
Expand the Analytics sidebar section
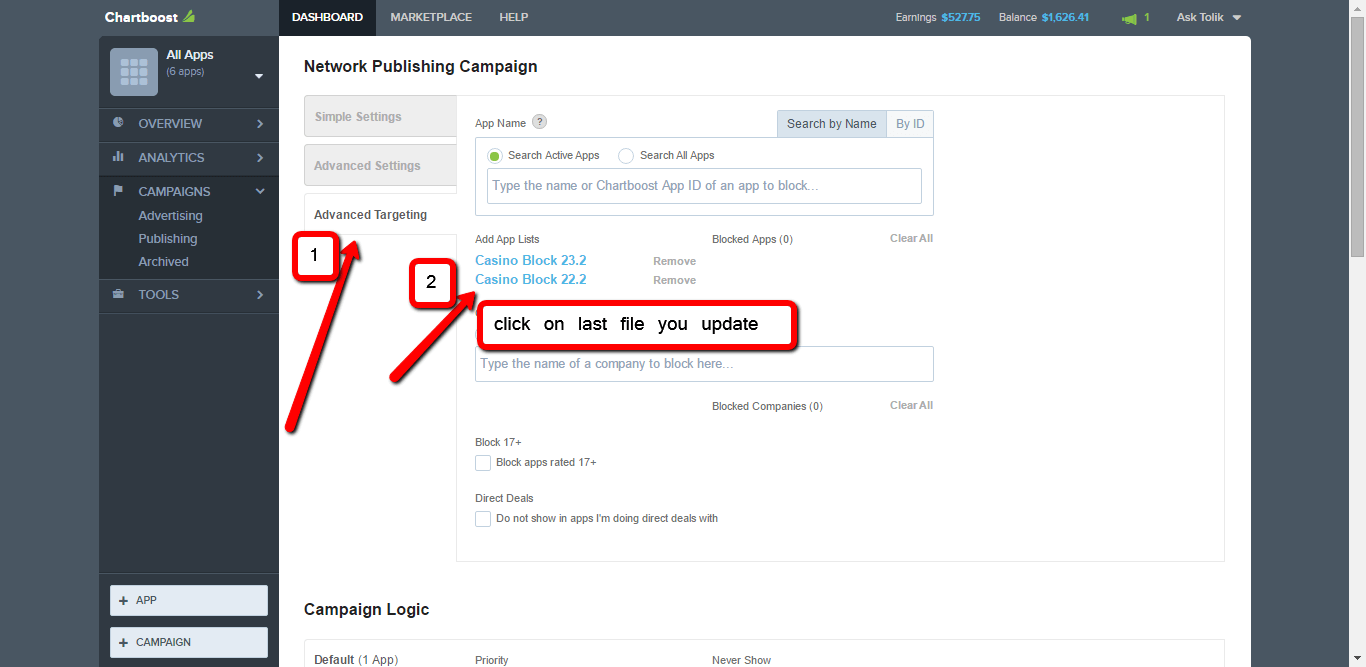260,158
